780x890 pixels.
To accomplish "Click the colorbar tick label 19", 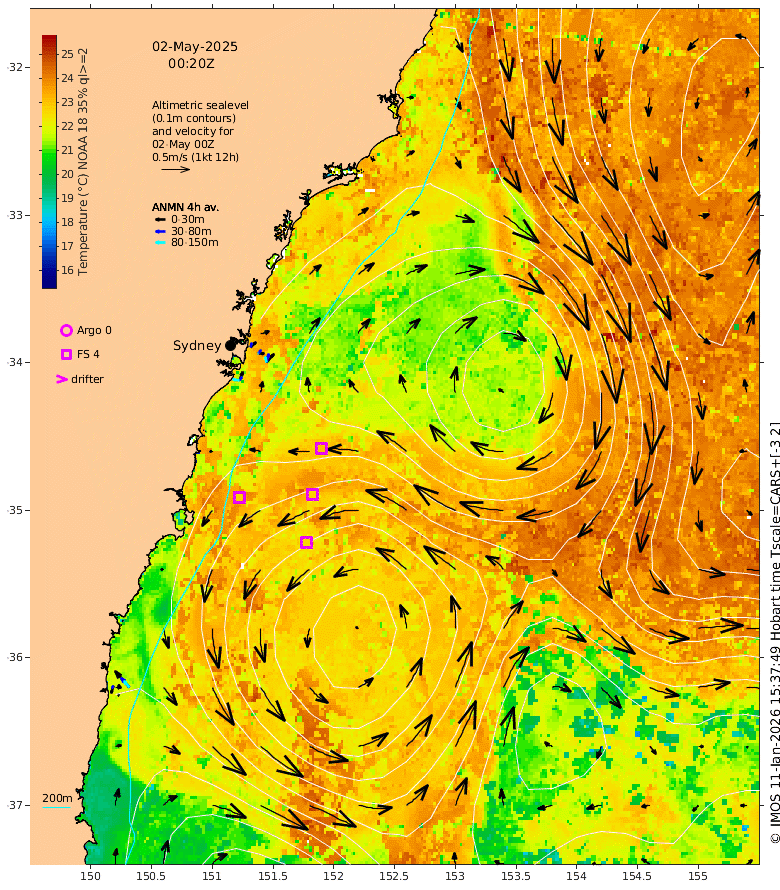I will 68,198.
